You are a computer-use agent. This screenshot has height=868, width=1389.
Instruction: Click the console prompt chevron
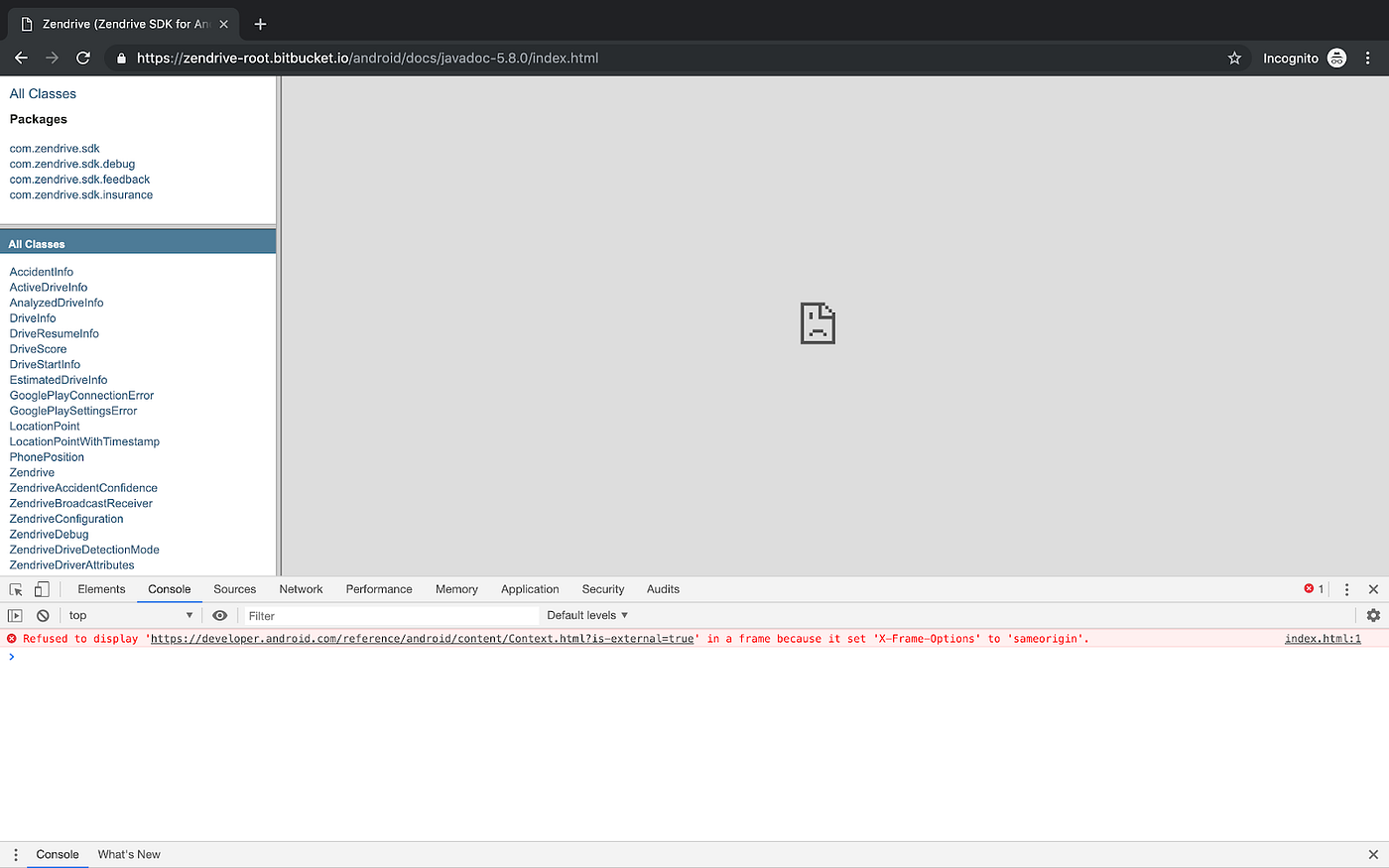point(12,657)
